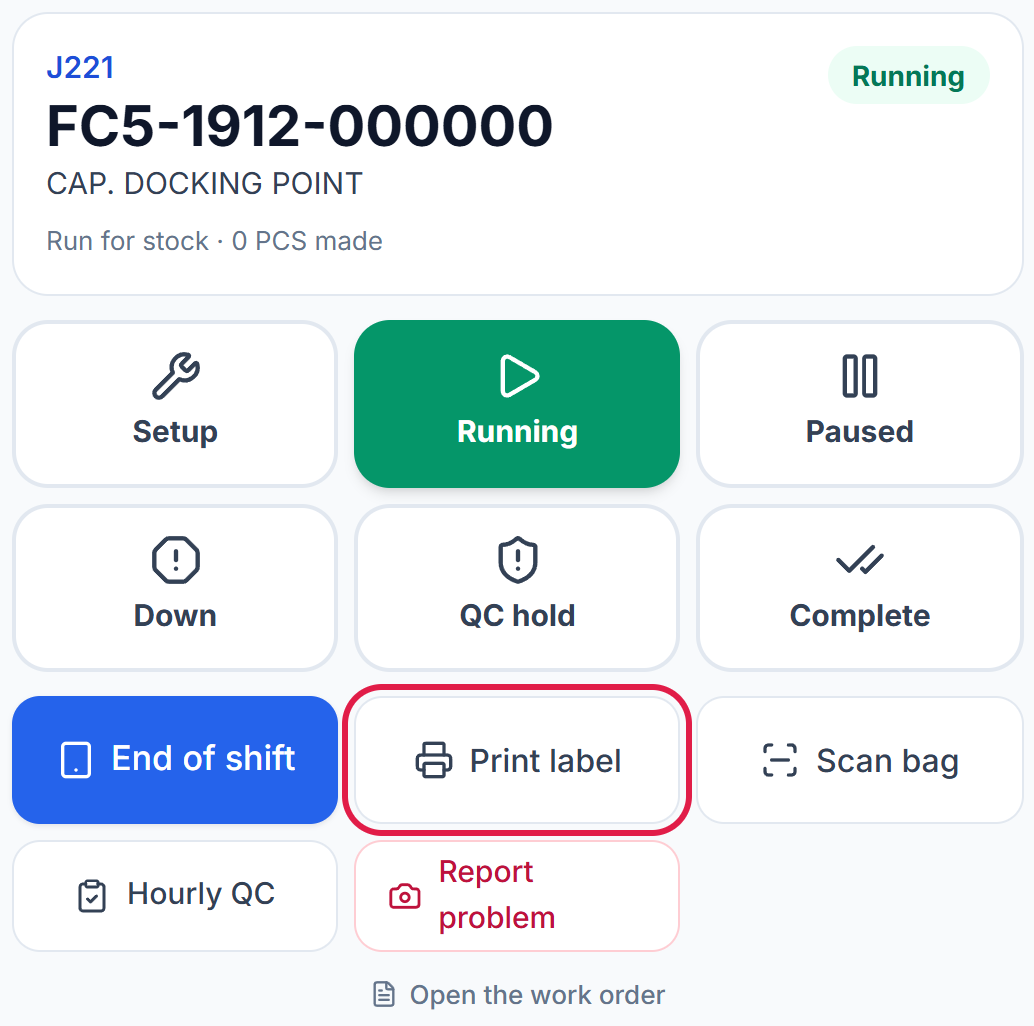
Task: Click the document icon beside Open the work order
Action: click(384, 994)
